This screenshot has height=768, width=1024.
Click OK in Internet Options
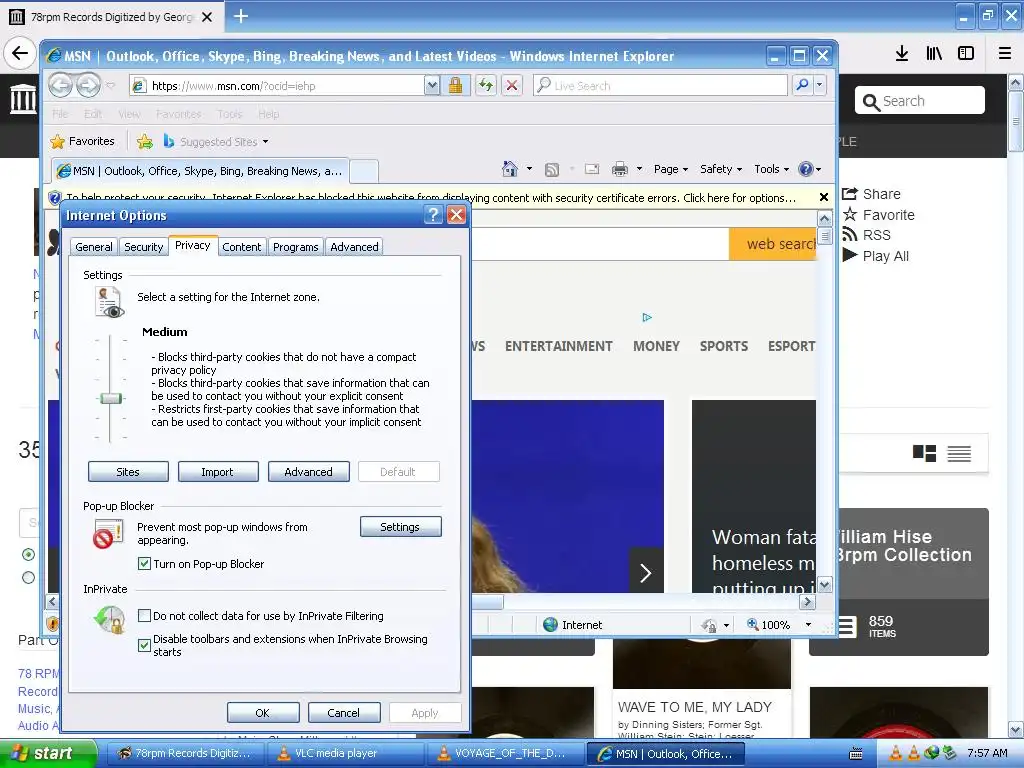pyautogui.click(x=263, y=712)
